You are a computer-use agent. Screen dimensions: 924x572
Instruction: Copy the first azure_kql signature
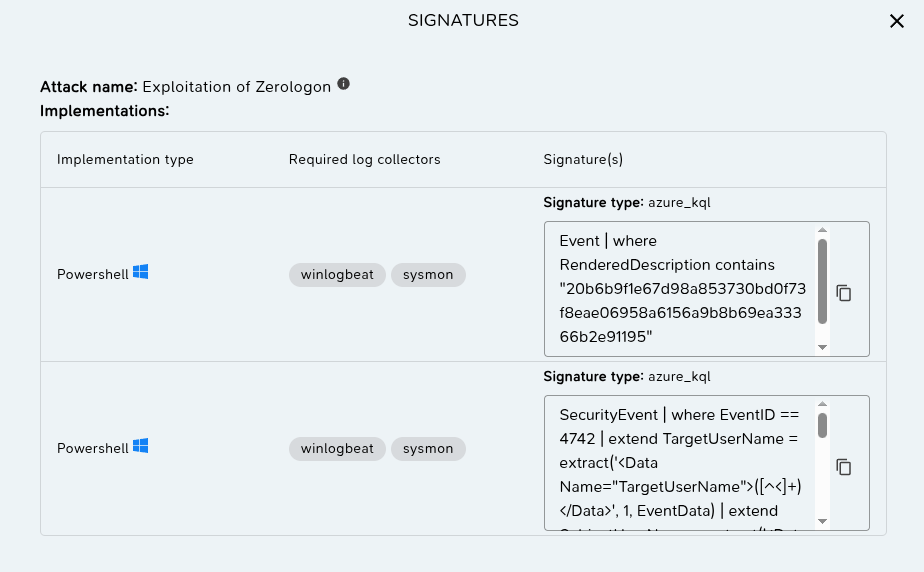(844, 293)
